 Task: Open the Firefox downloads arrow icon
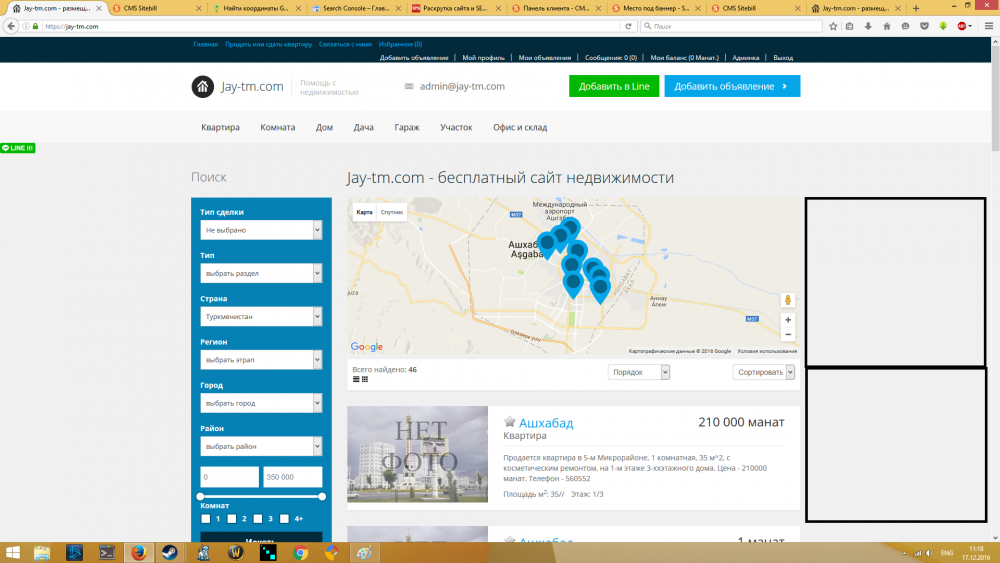click(868, 26)
